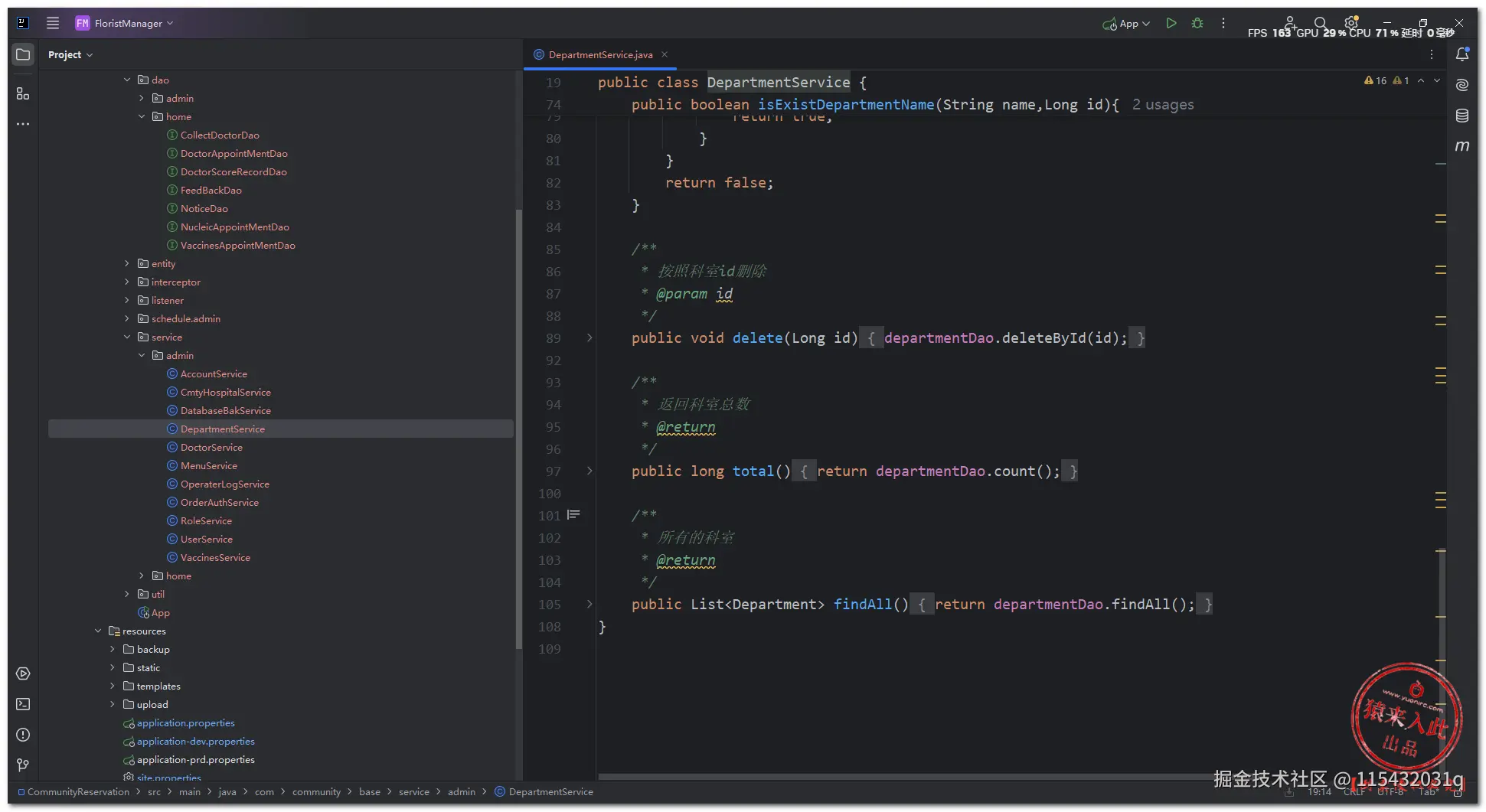
Task: Open the Notifications panel
Action: point(1462,54)
